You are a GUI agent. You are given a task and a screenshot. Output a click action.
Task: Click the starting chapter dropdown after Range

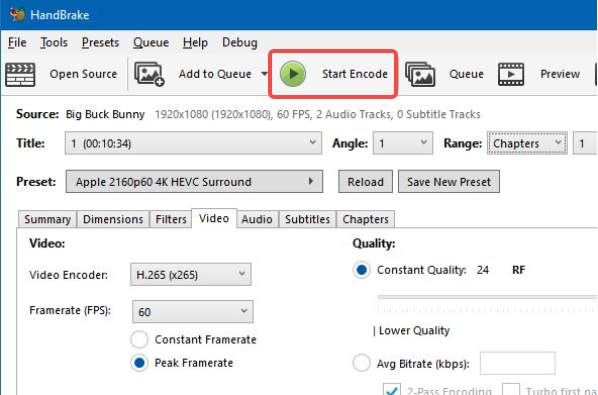(x=585, y=143)
